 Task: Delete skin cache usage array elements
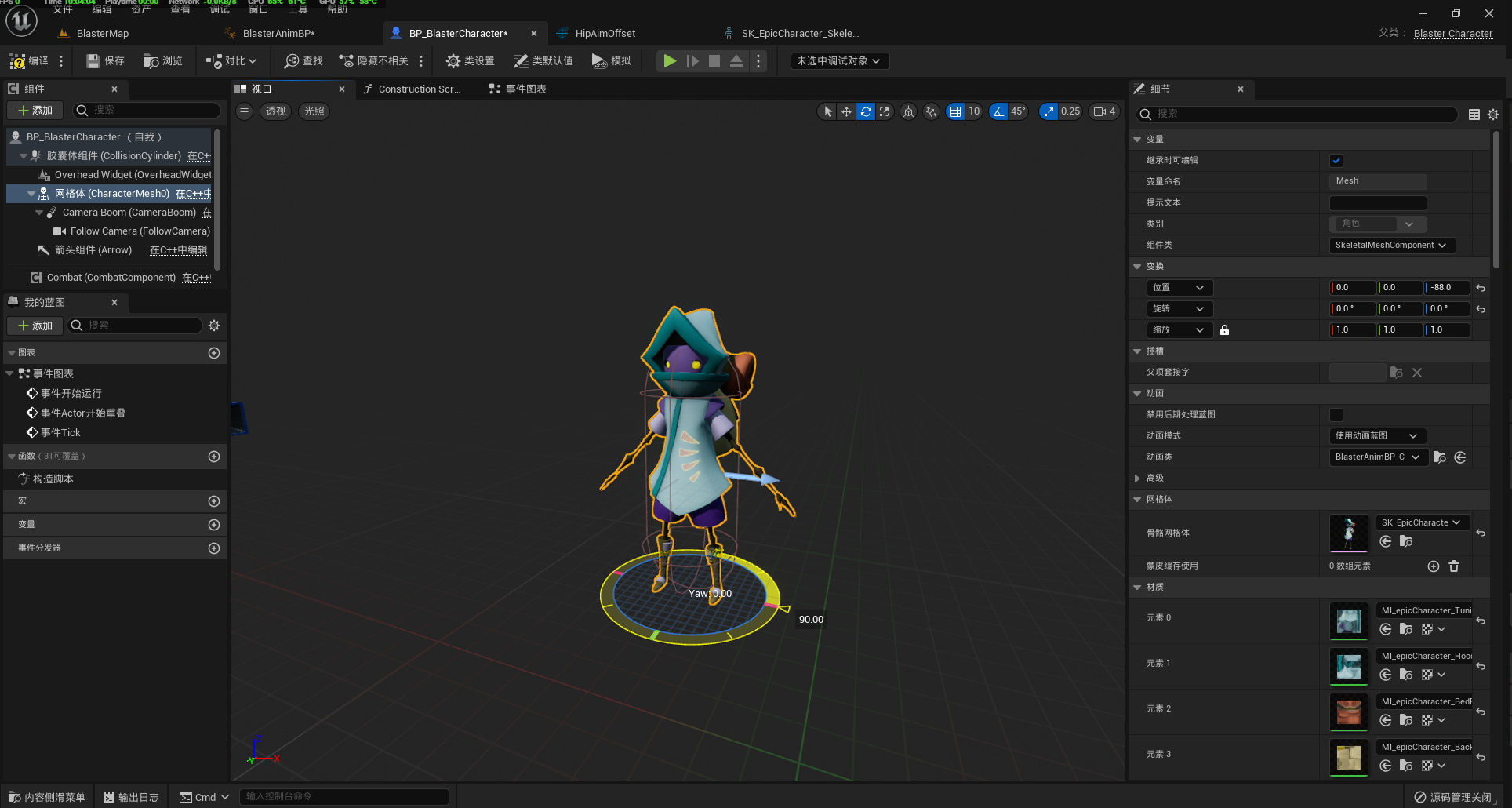pyautogui.click(x=1454, y=566)
